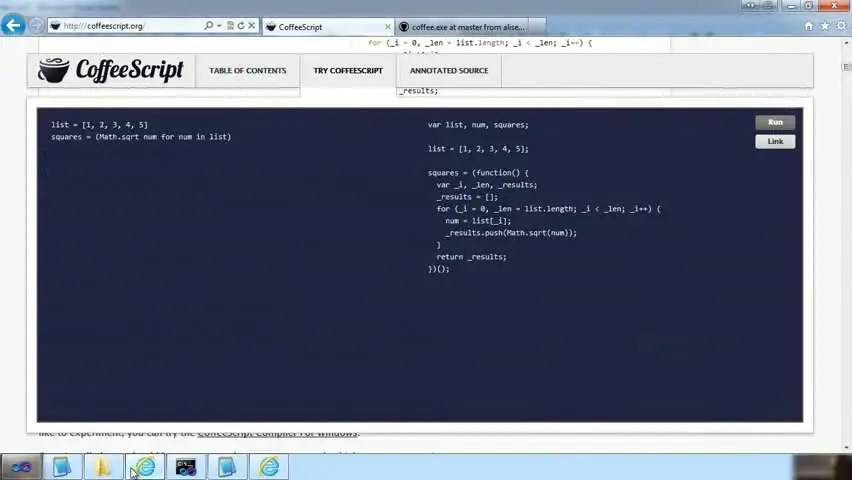Click the Link button
852x480 pixels.
(x=775, y=141)
